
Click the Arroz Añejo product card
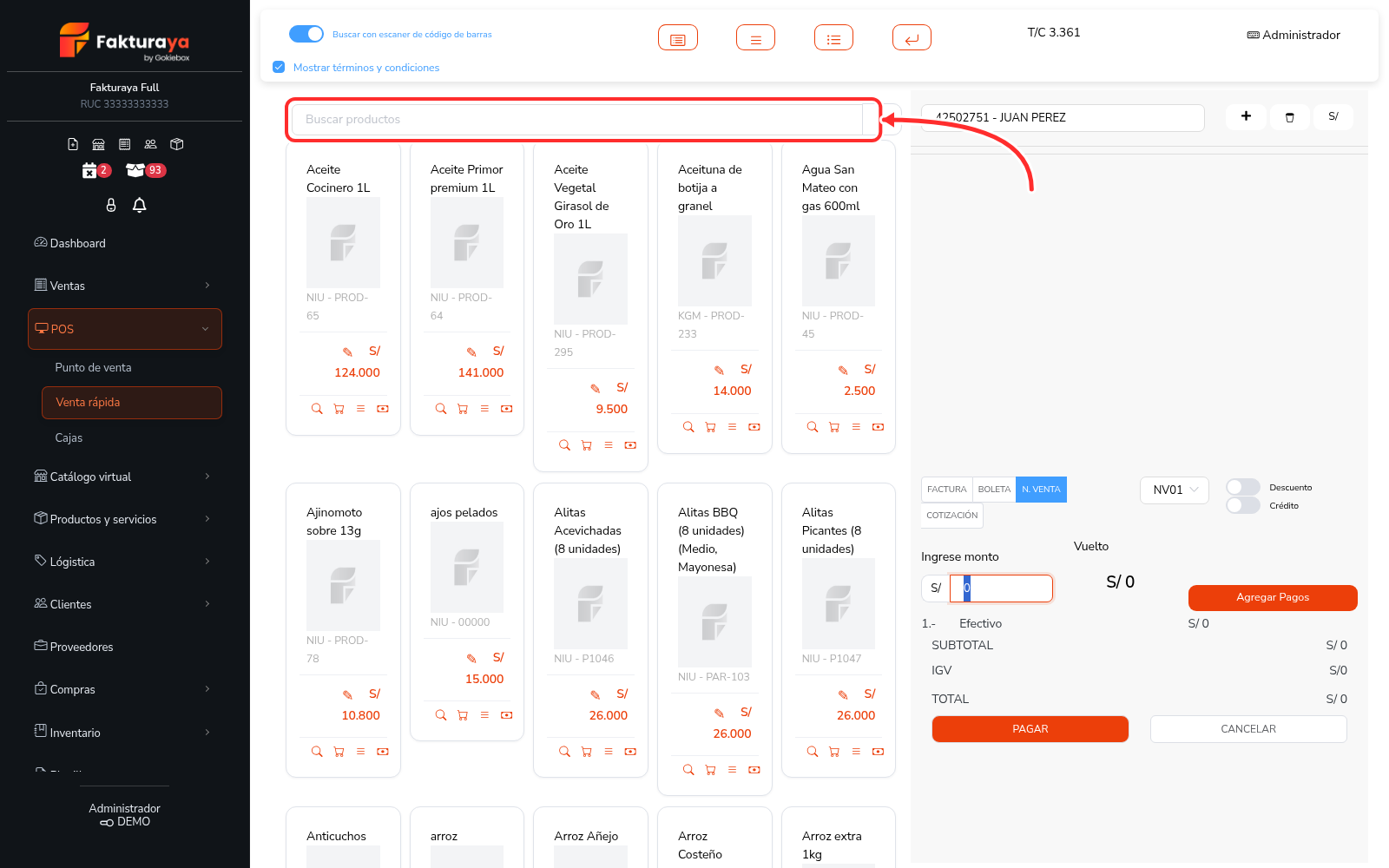(x=590, y=838)
